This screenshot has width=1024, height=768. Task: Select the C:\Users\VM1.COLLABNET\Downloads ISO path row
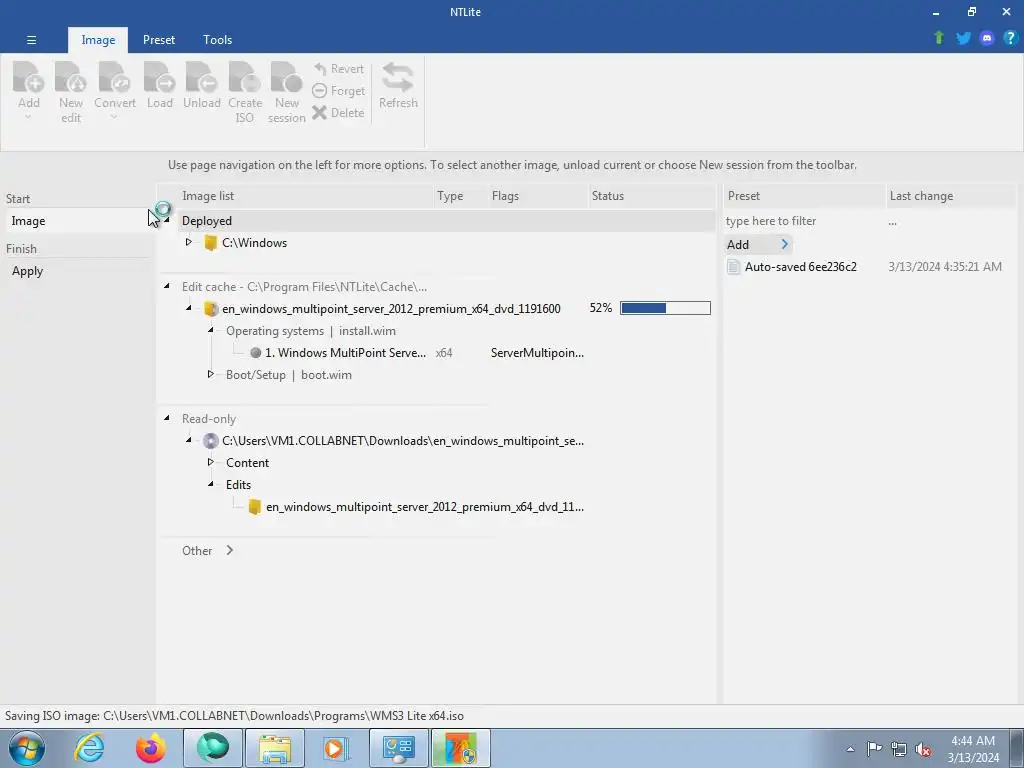(403, 441)
